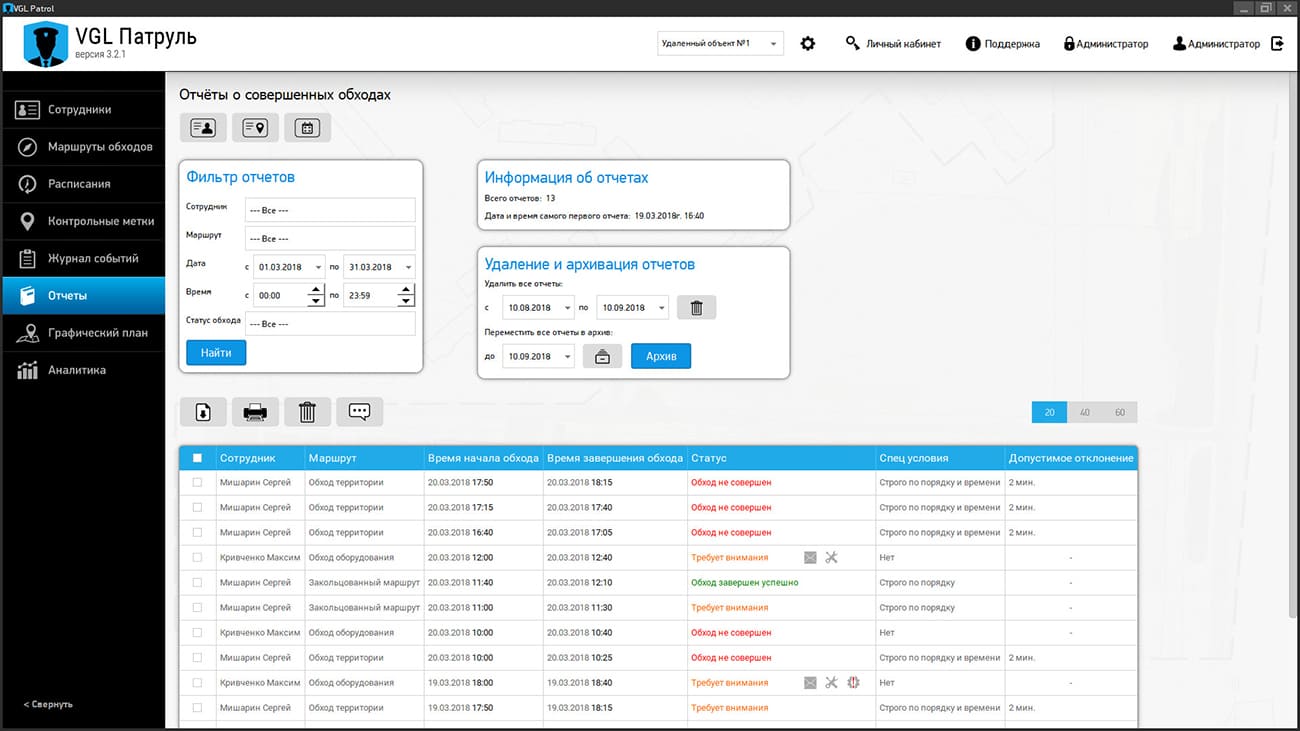Viewport: 1300px width, 731px height.
Task: Open Сотрудник filter dropdown
Action: tap(329, 210)
